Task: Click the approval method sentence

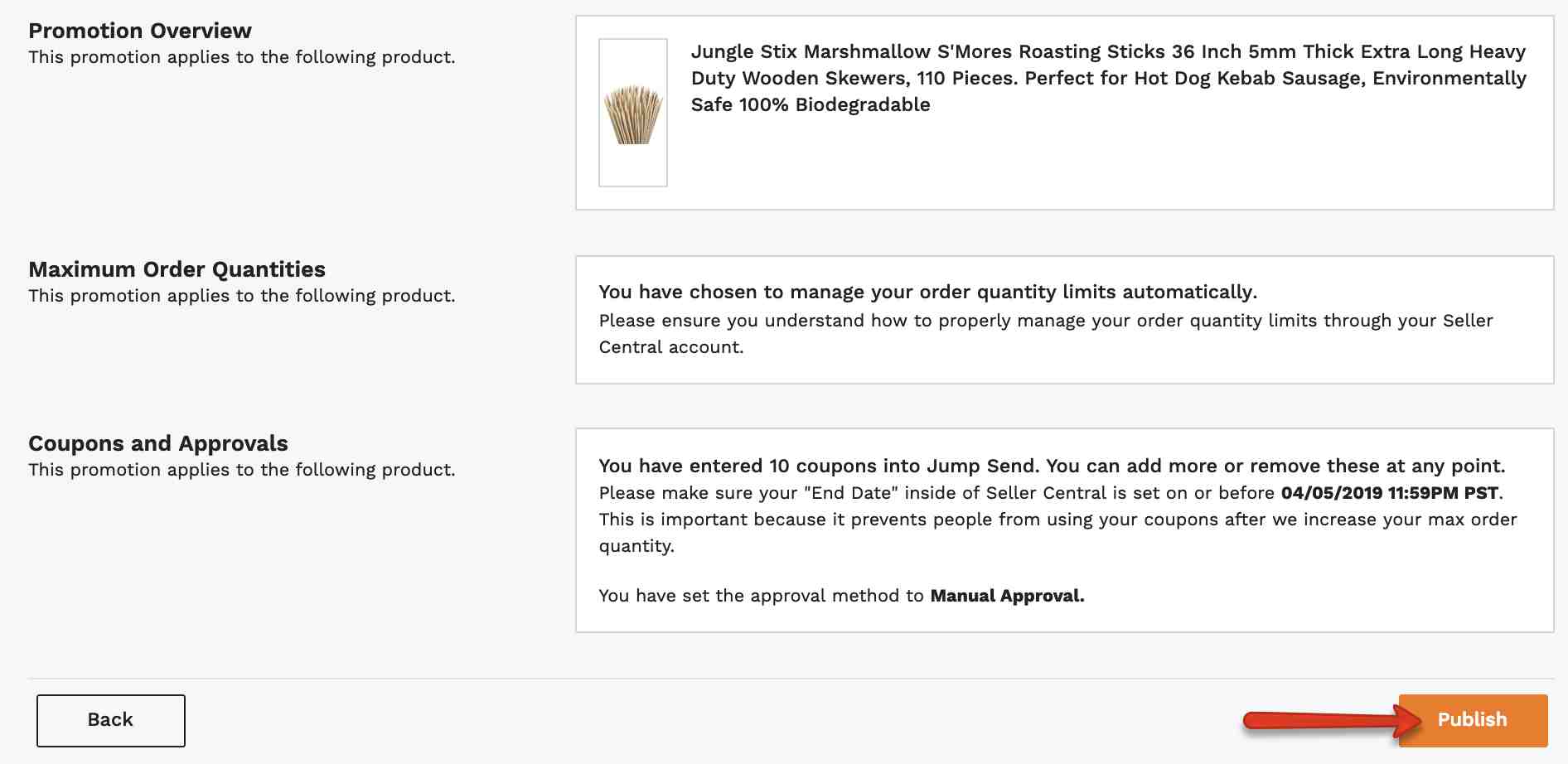Action: (841, 596)
